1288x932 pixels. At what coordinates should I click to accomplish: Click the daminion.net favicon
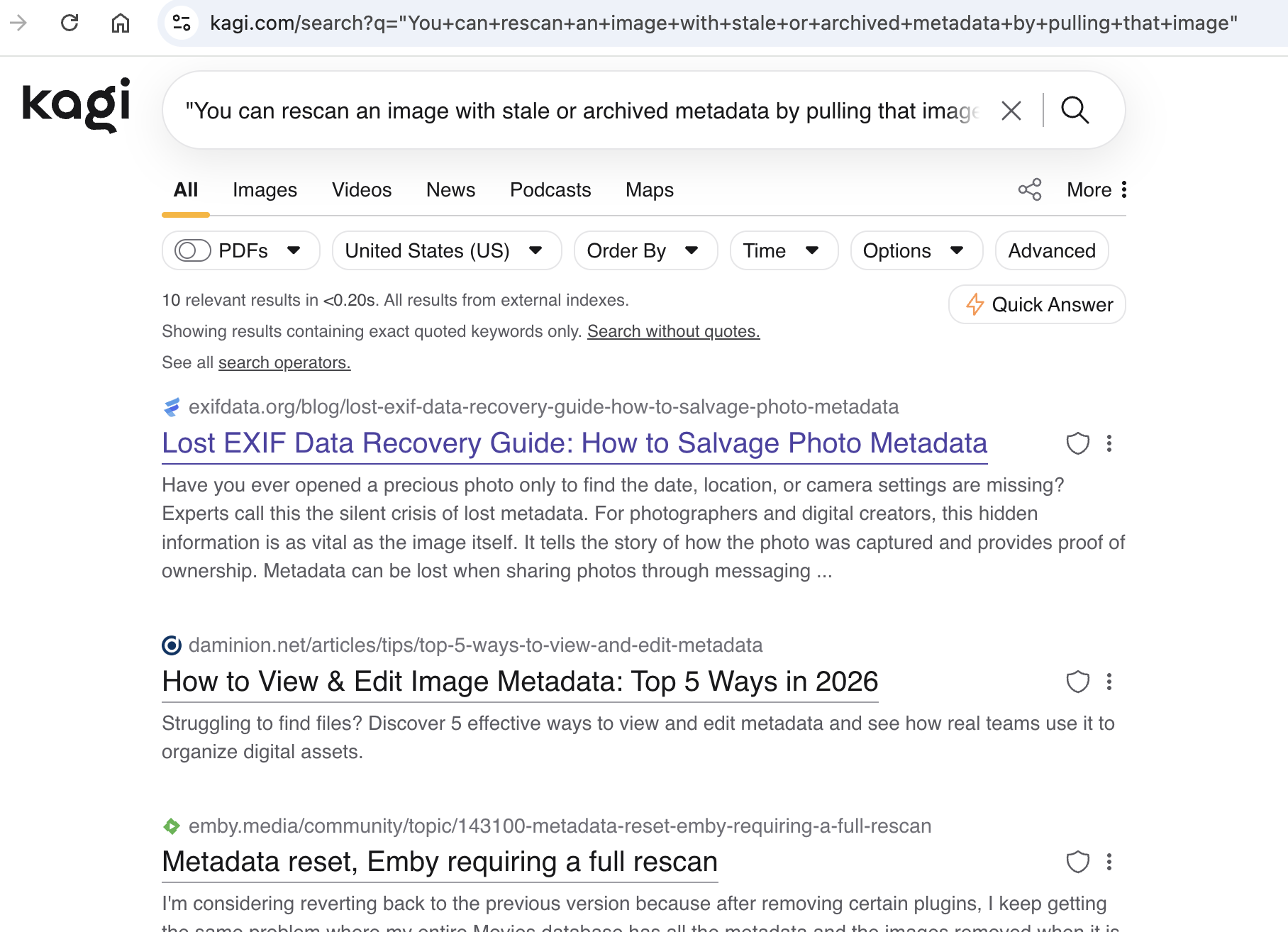[x=172, y=645]
